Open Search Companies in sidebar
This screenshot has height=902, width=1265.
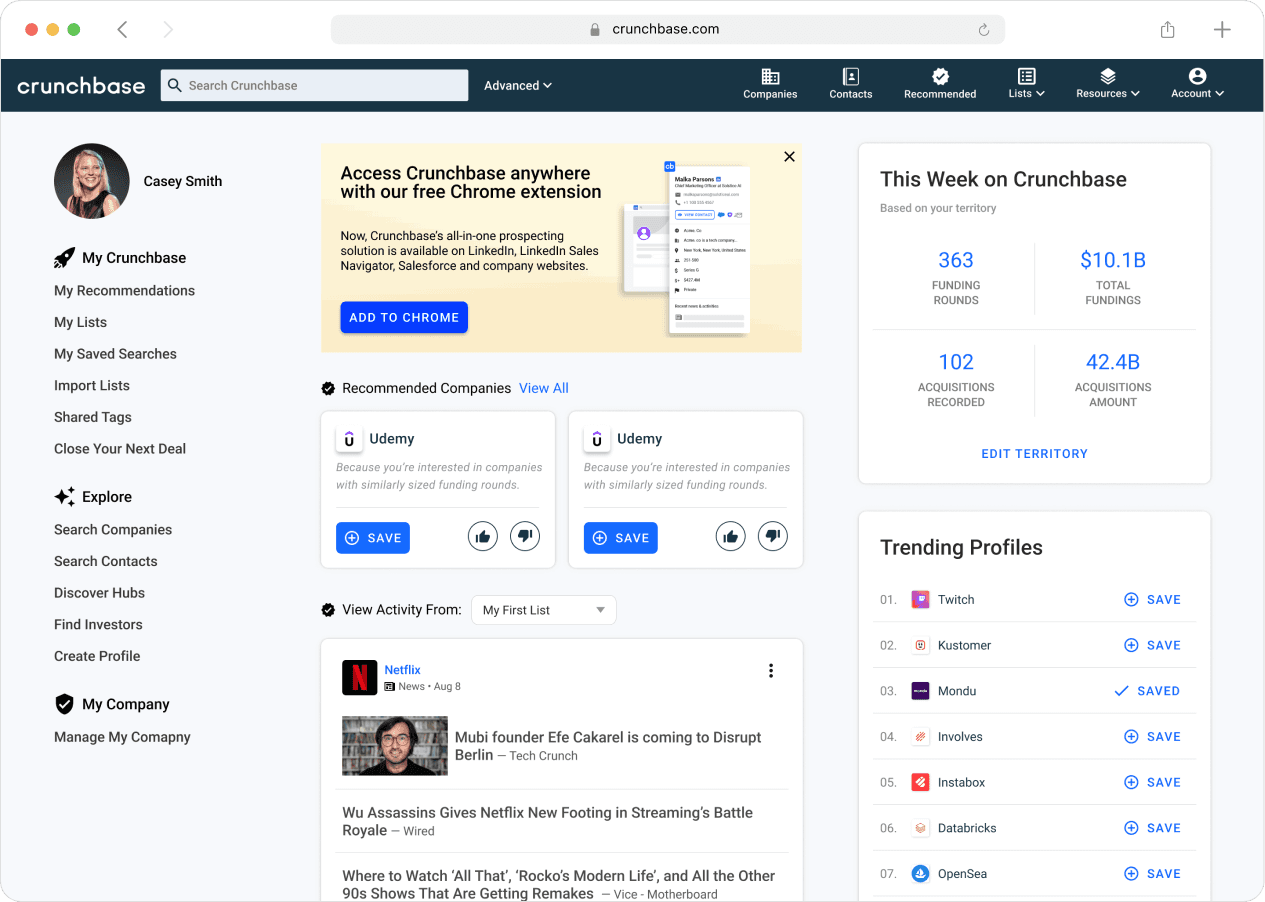point(113,530)
